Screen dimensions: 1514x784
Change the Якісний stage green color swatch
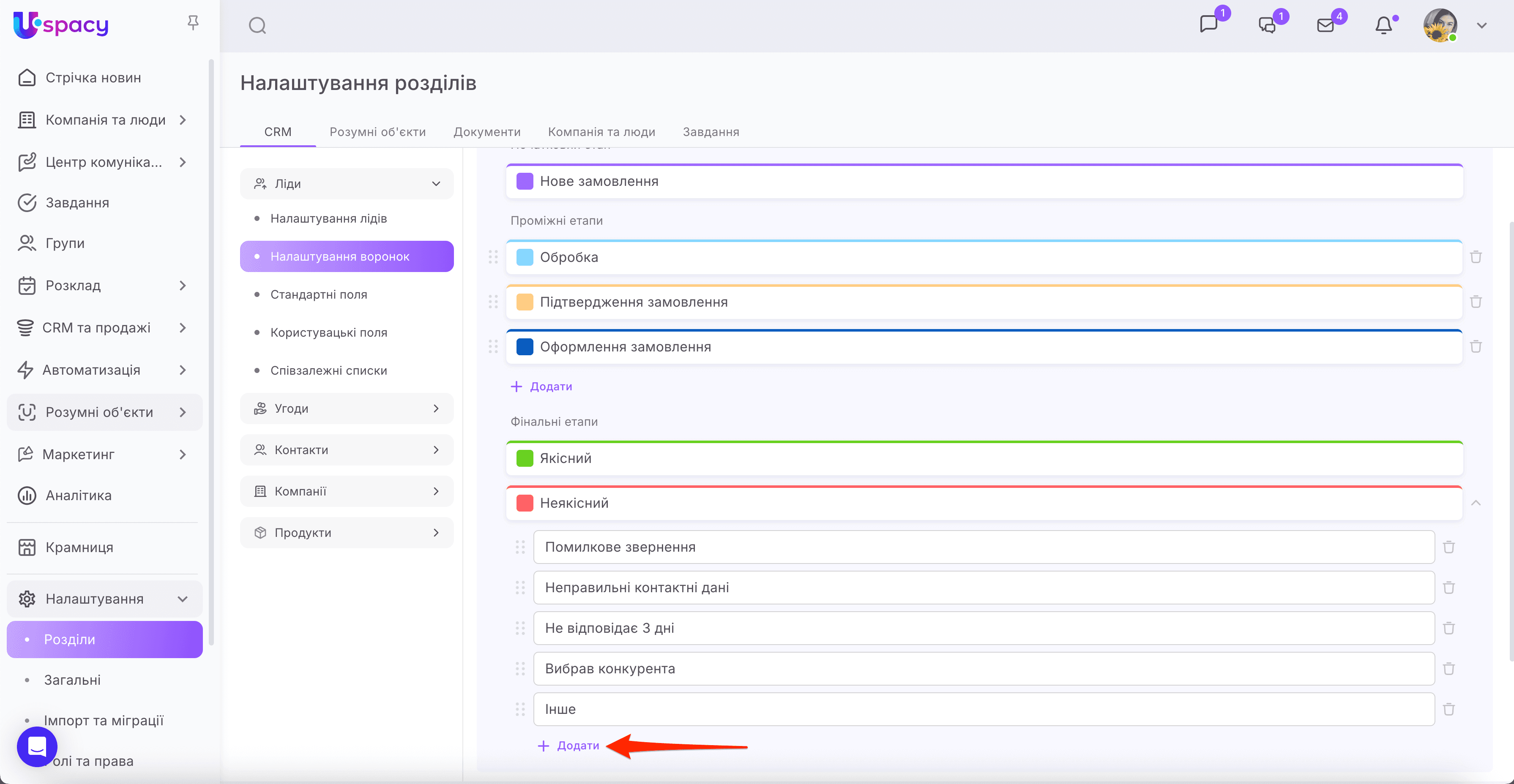pyautogui.click(x=524, y=459)
